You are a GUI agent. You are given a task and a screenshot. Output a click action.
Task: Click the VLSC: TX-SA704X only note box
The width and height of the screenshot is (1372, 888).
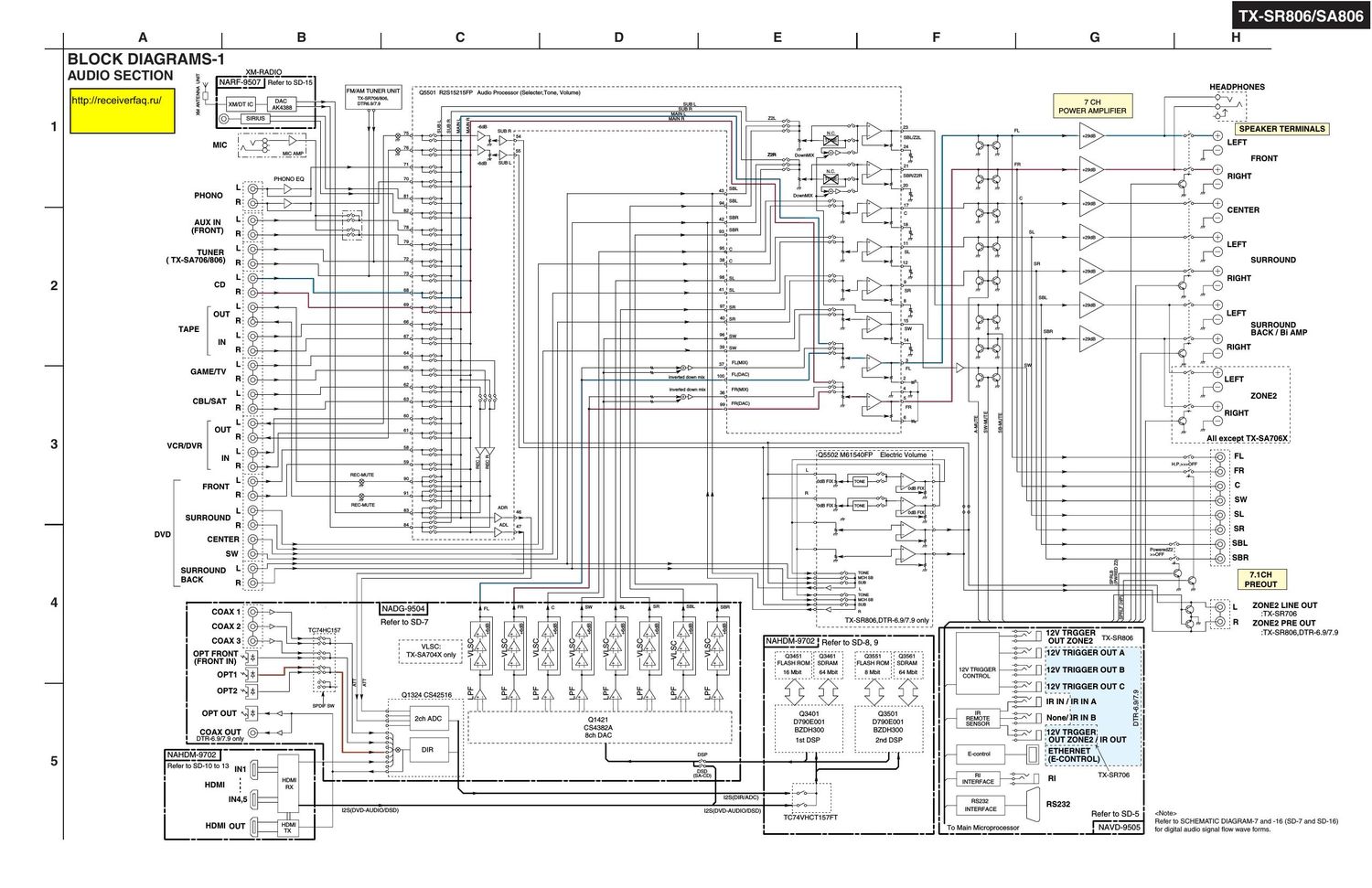pos(430,650)
